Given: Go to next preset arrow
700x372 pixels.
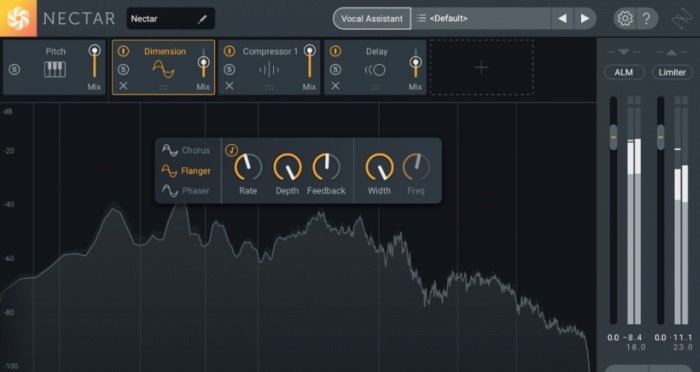Looking at the screenshot, I should point(585,19).
